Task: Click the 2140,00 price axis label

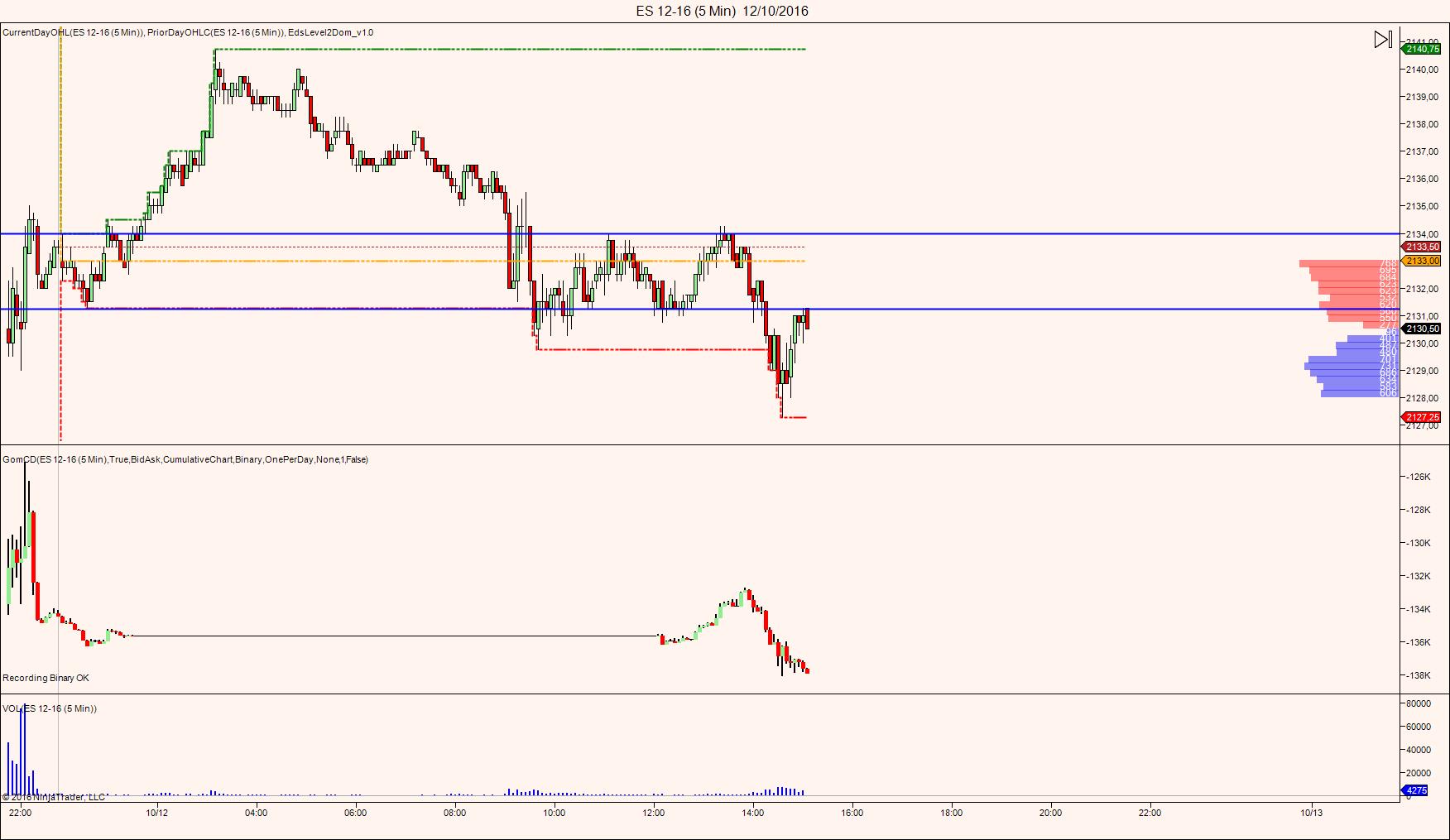Action: pyautogui.click(x=1422, y=70)
